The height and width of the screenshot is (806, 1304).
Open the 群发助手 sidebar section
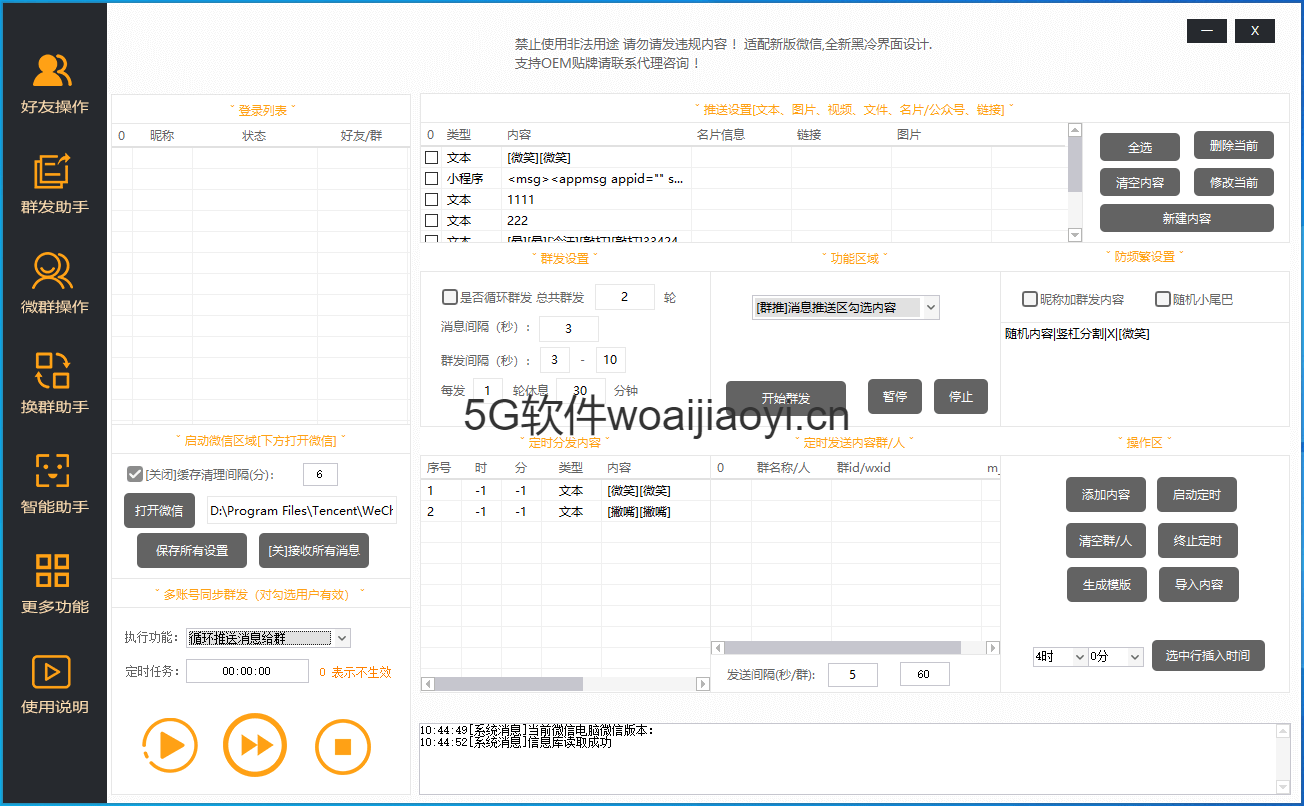coord(54,183)
